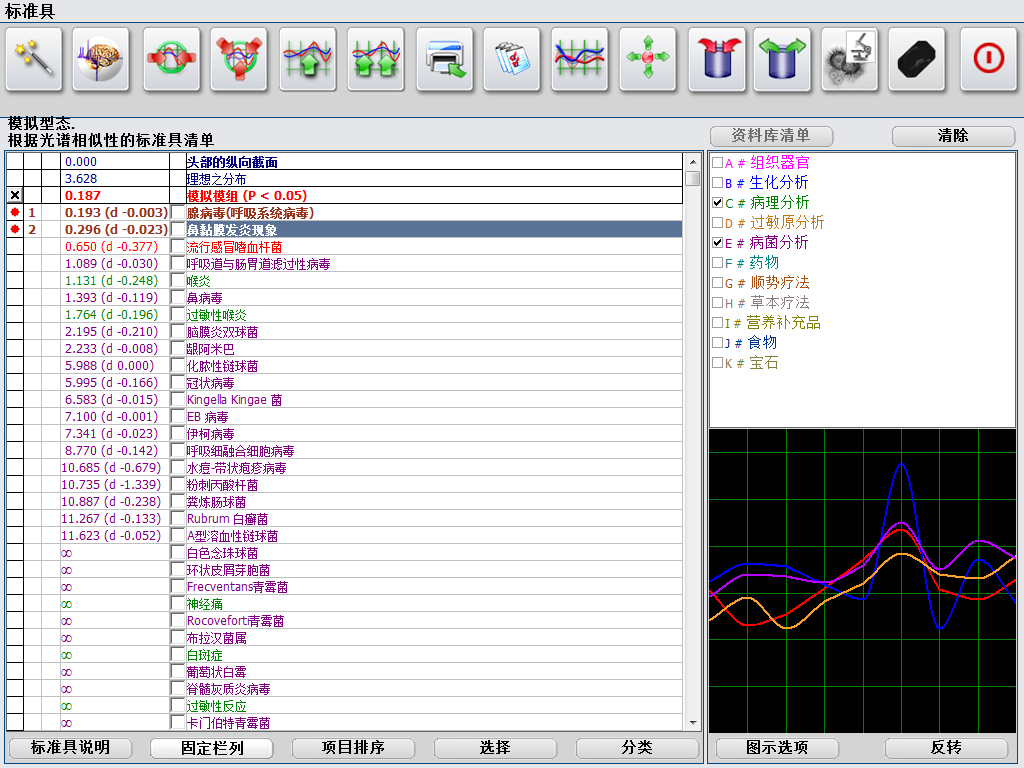Click the red power exit icon
Image resolution: width=1024 pixels, height=768 pixels.
click(989, 59)
